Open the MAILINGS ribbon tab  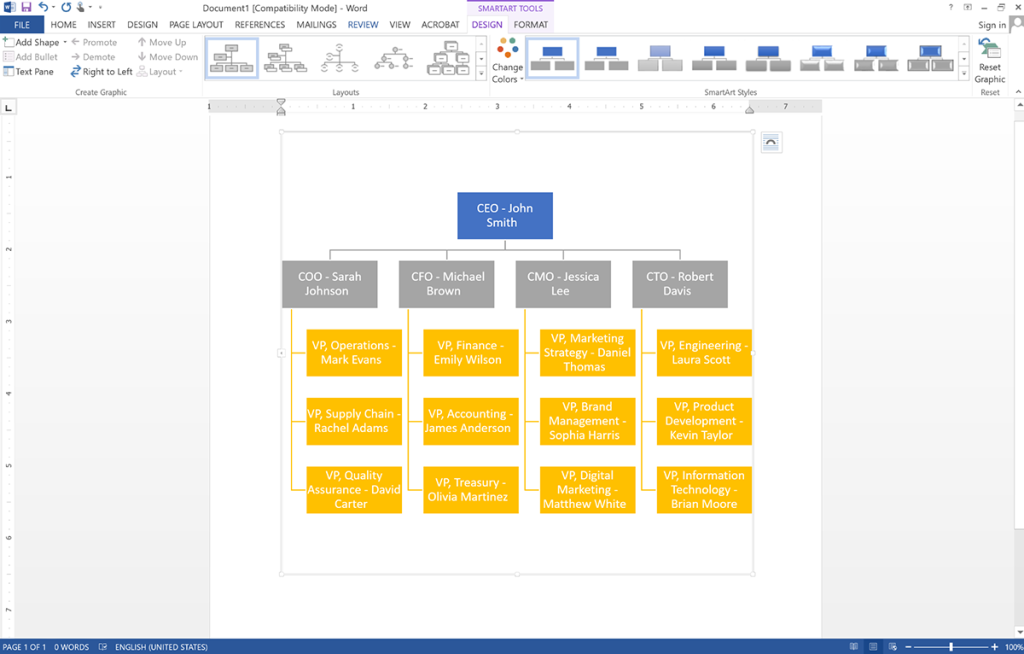point(315,24)
